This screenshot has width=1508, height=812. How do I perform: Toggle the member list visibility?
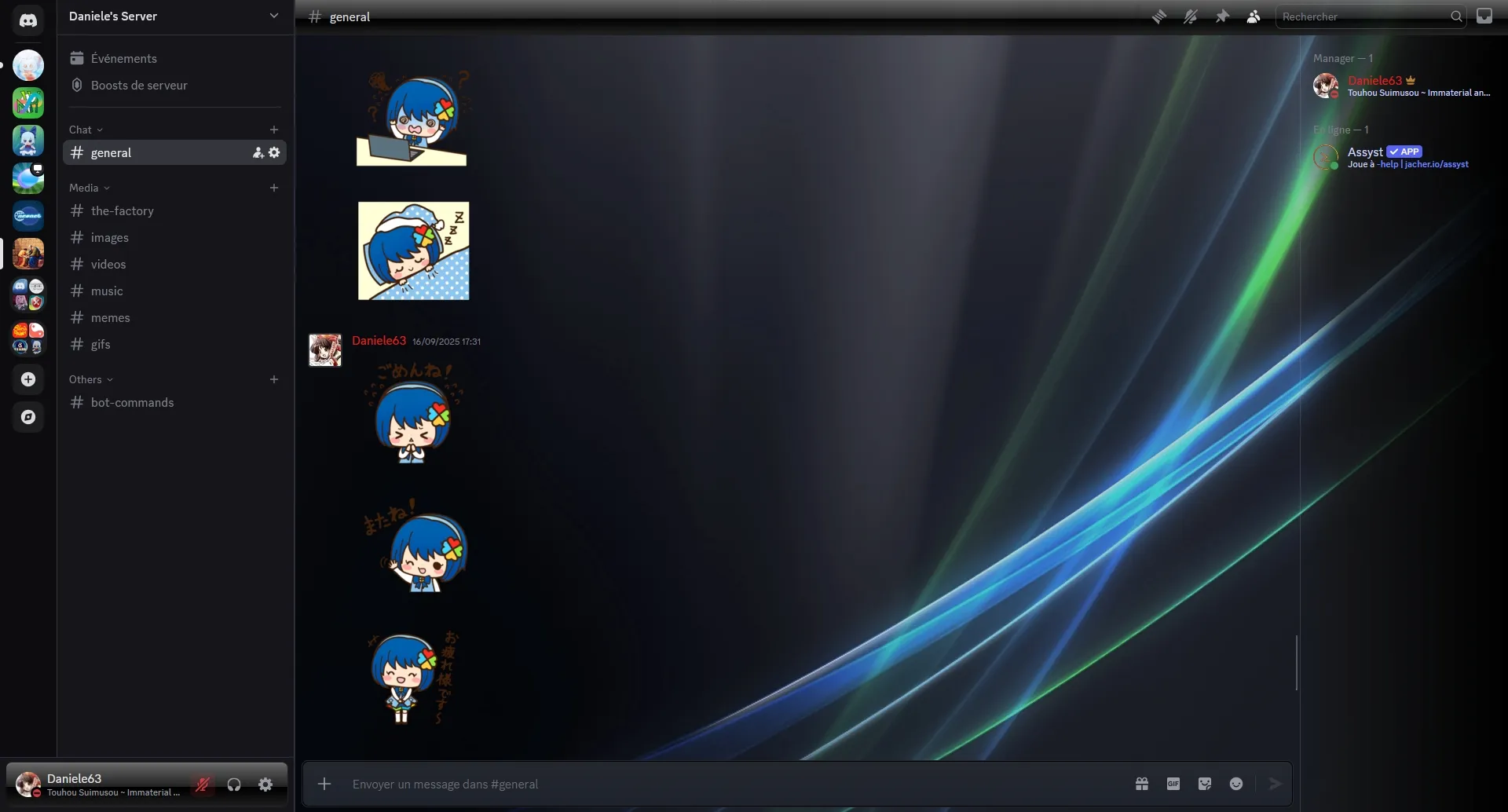tap(1254, 16)
